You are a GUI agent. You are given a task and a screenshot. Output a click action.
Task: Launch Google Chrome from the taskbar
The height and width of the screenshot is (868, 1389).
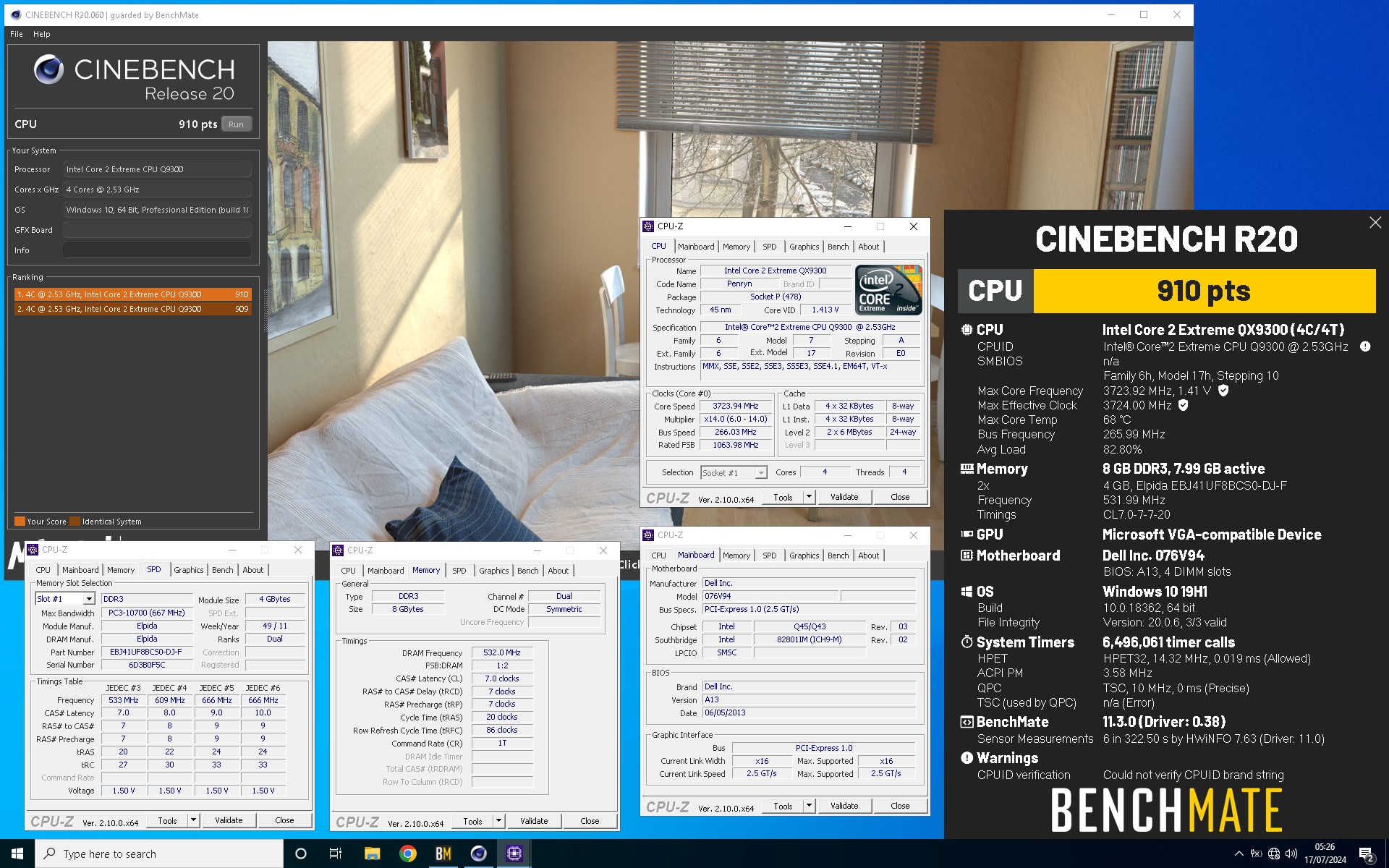(x=408, y=854)
